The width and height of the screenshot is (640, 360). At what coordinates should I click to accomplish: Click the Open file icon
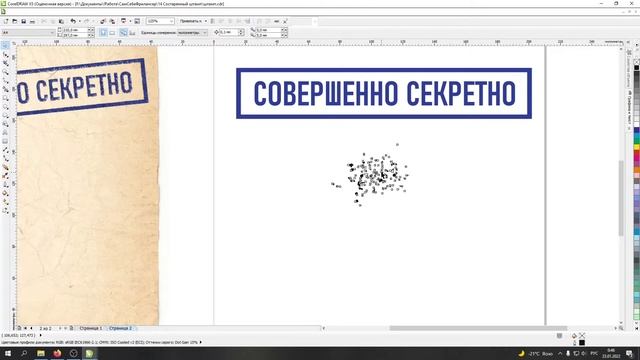click(14, 21)
